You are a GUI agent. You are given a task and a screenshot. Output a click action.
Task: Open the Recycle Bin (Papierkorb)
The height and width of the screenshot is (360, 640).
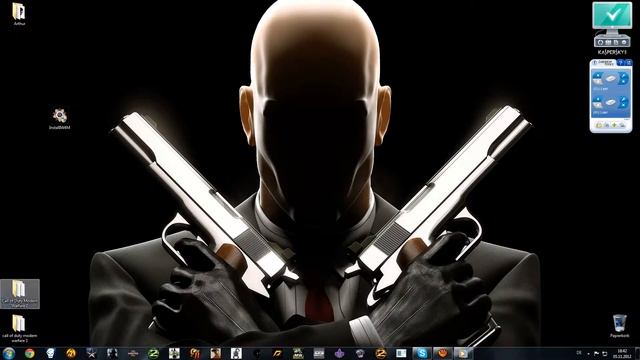coord(619,325)
